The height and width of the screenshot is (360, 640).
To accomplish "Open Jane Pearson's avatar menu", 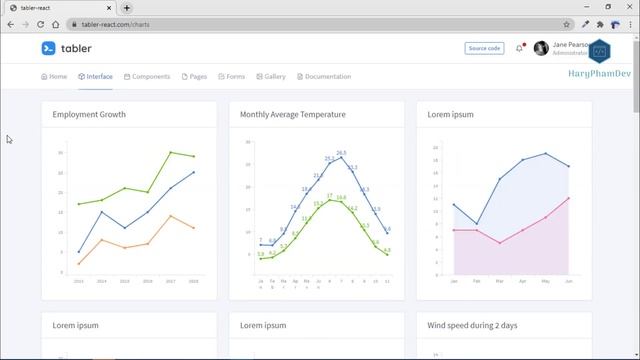I will (x=541, y=49).
